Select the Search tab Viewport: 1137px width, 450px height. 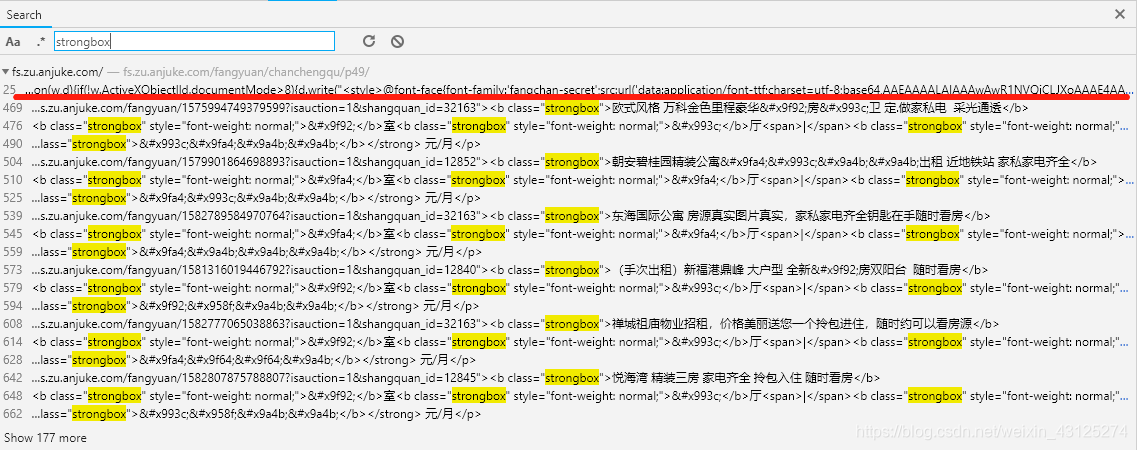[24, 14]
